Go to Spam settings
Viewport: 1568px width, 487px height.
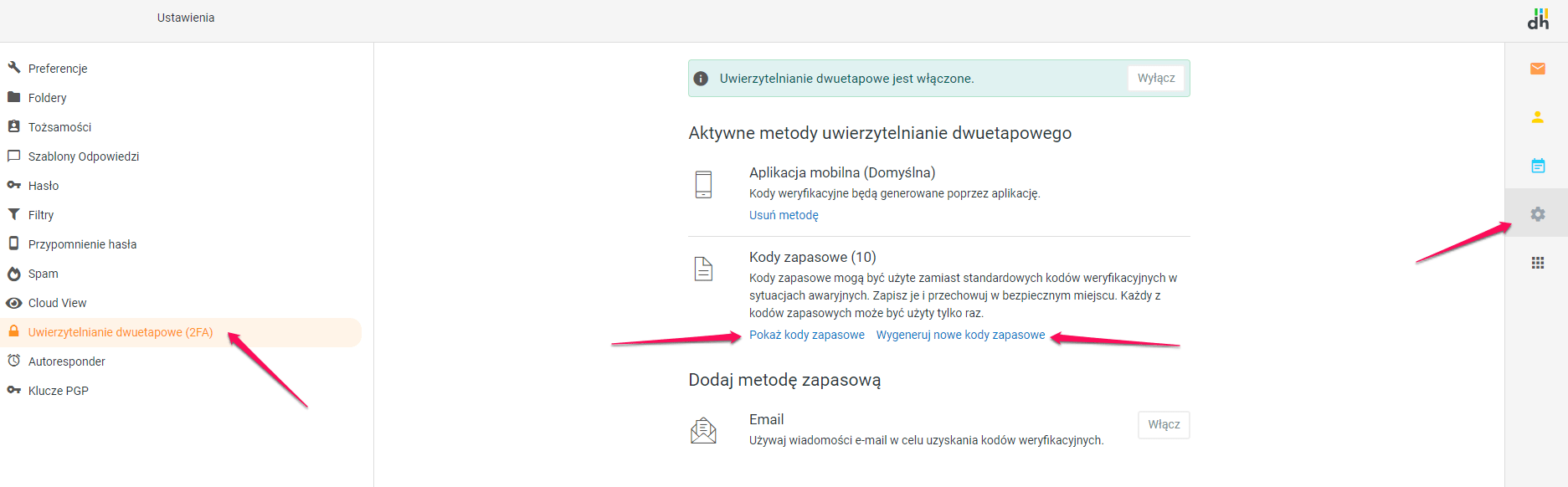click(44, 274)
